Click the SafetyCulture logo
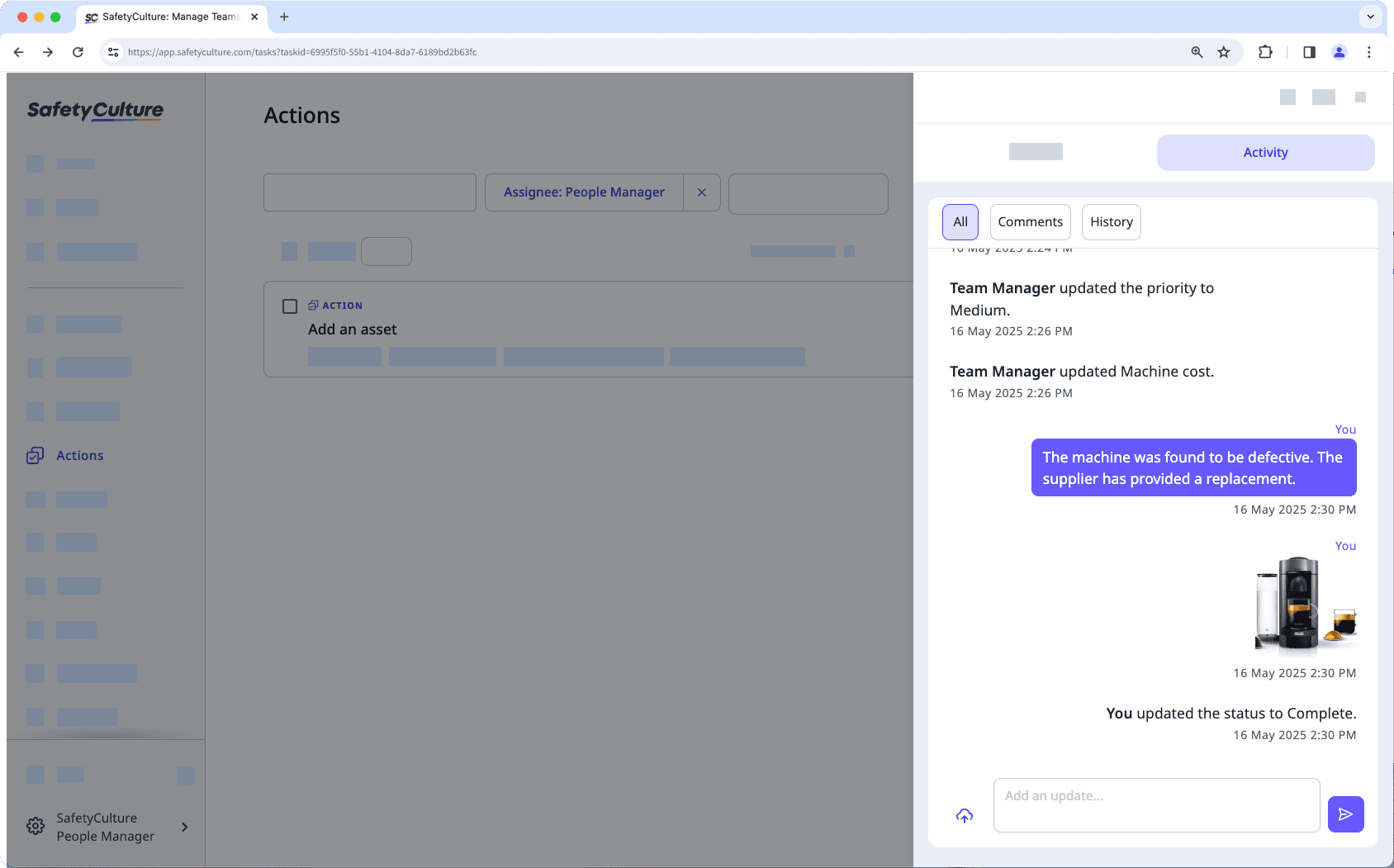Image resolution: width=1394 pixels, height=868 pixels. tap(95, 111)
